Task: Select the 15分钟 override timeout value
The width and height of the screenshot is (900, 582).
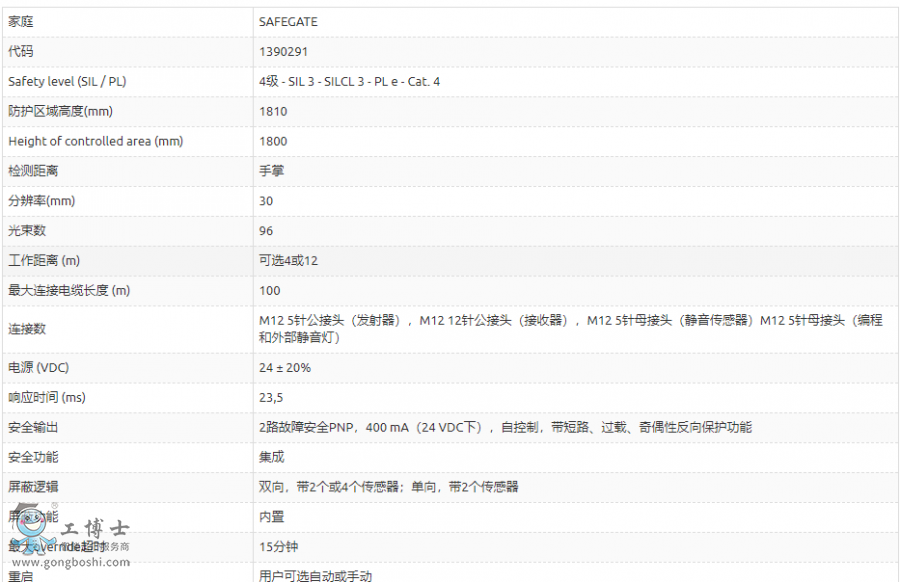Action: (279, 547)
